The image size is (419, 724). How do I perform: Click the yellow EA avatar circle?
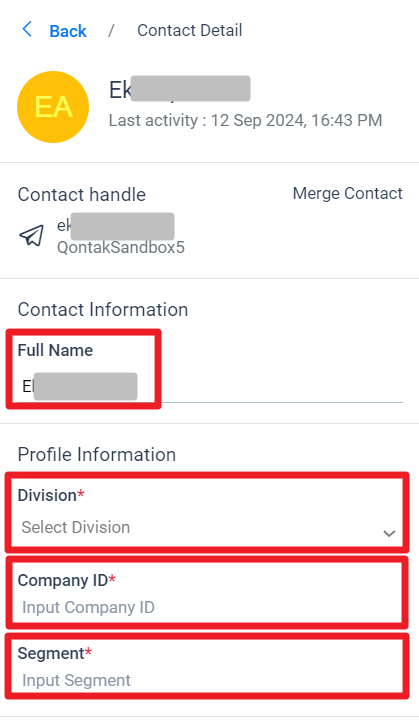coord(53,107)
